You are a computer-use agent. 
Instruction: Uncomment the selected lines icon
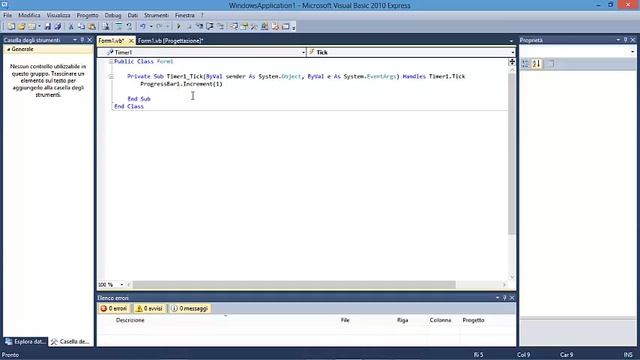pos(129,27)
